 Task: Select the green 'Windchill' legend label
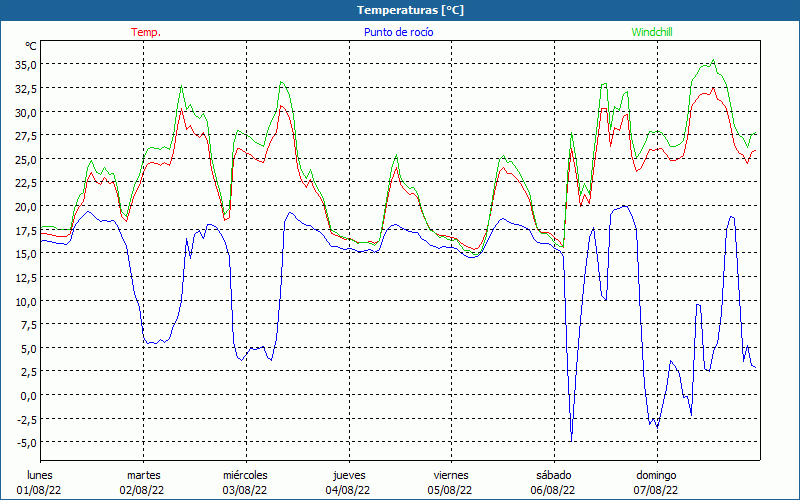pos(652,32)
